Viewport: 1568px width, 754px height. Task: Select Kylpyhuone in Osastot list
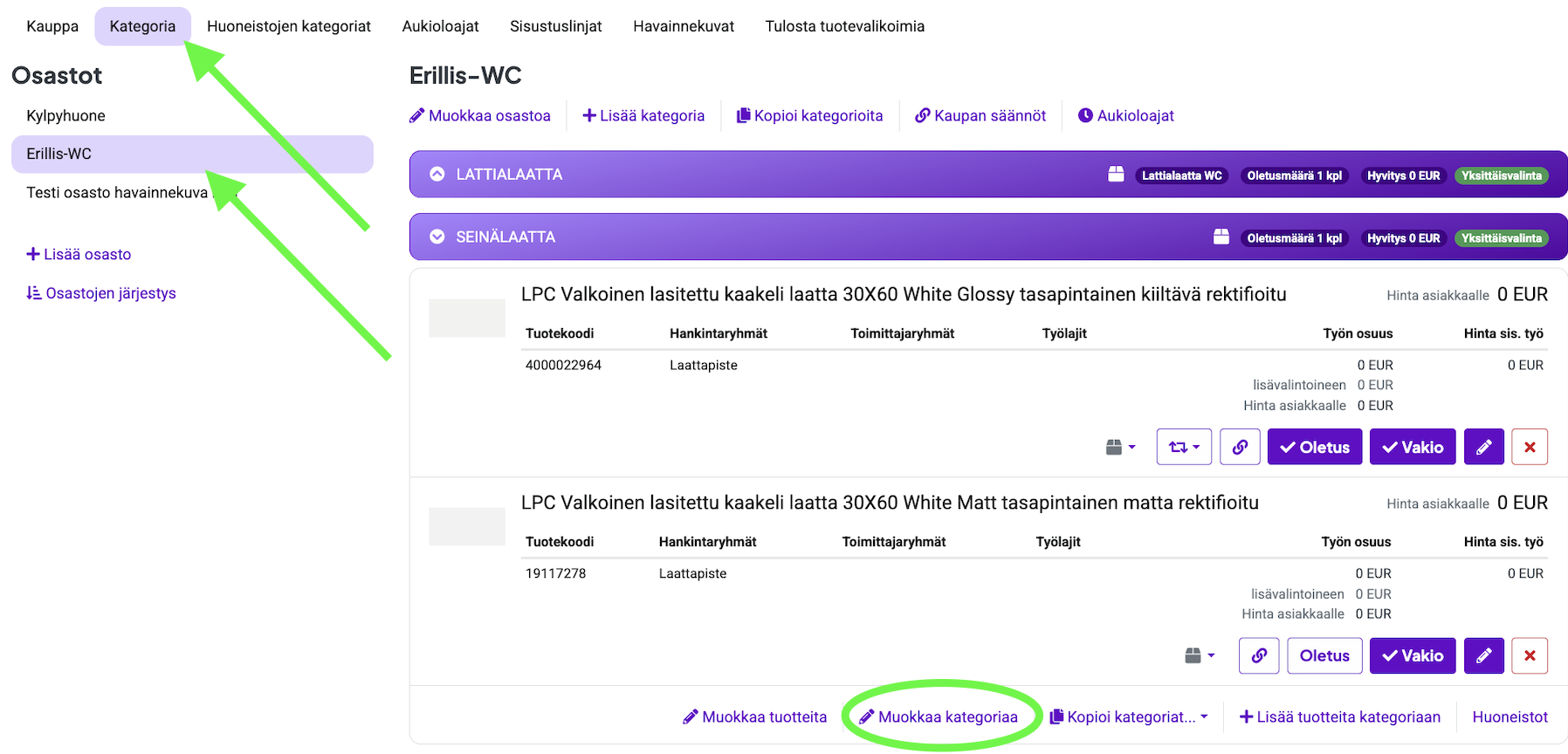pos(65,116)
